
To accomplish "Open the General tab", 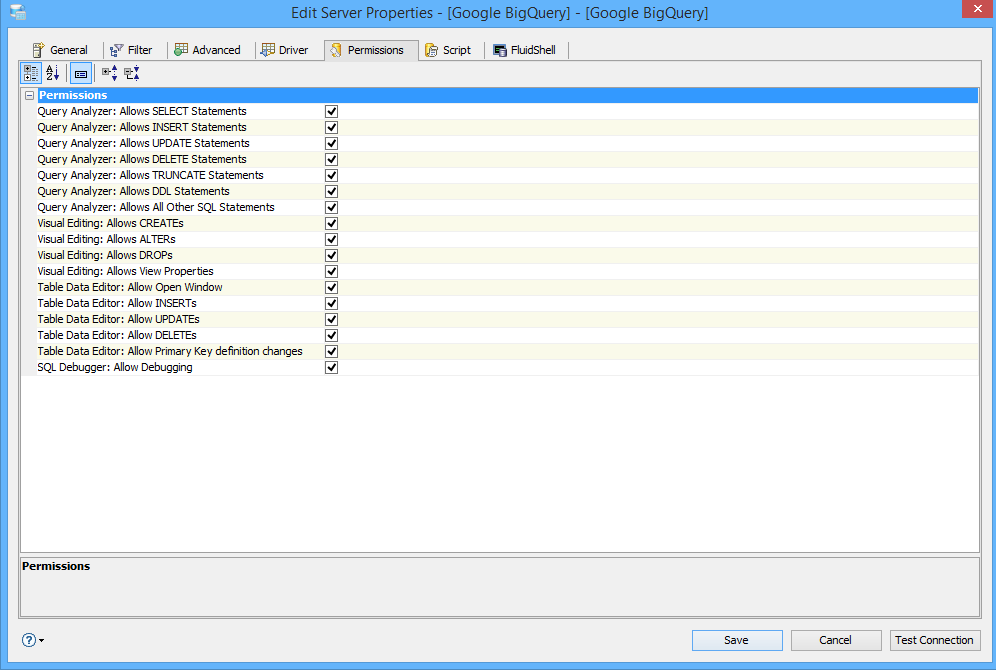I will pyautogui.click(x=60, y=50).
